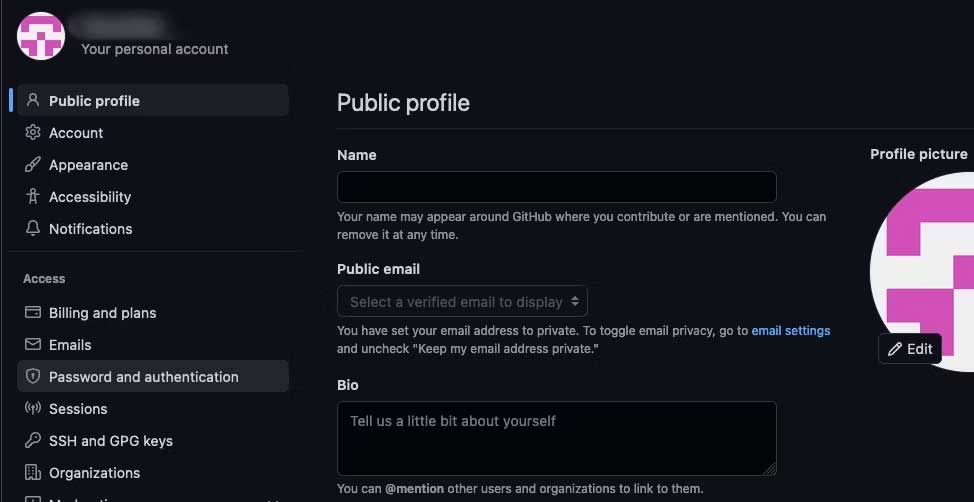Click the person icon beside Public profile

pyautogui.click(x=33, y=100)
